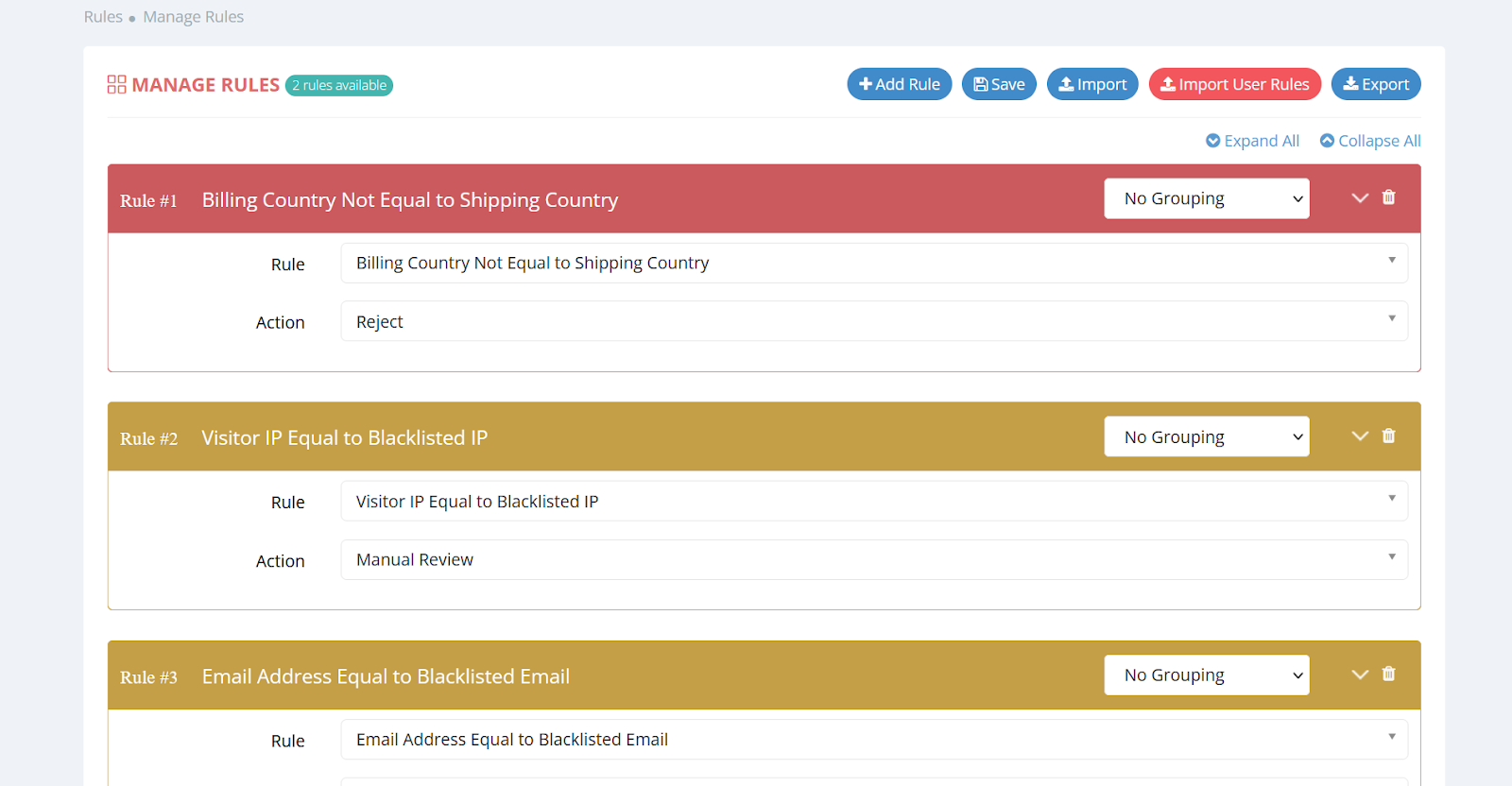Collapse all rules
Image resolution: width=1512 pixels, height=786 pixels.
[1370, 141]
